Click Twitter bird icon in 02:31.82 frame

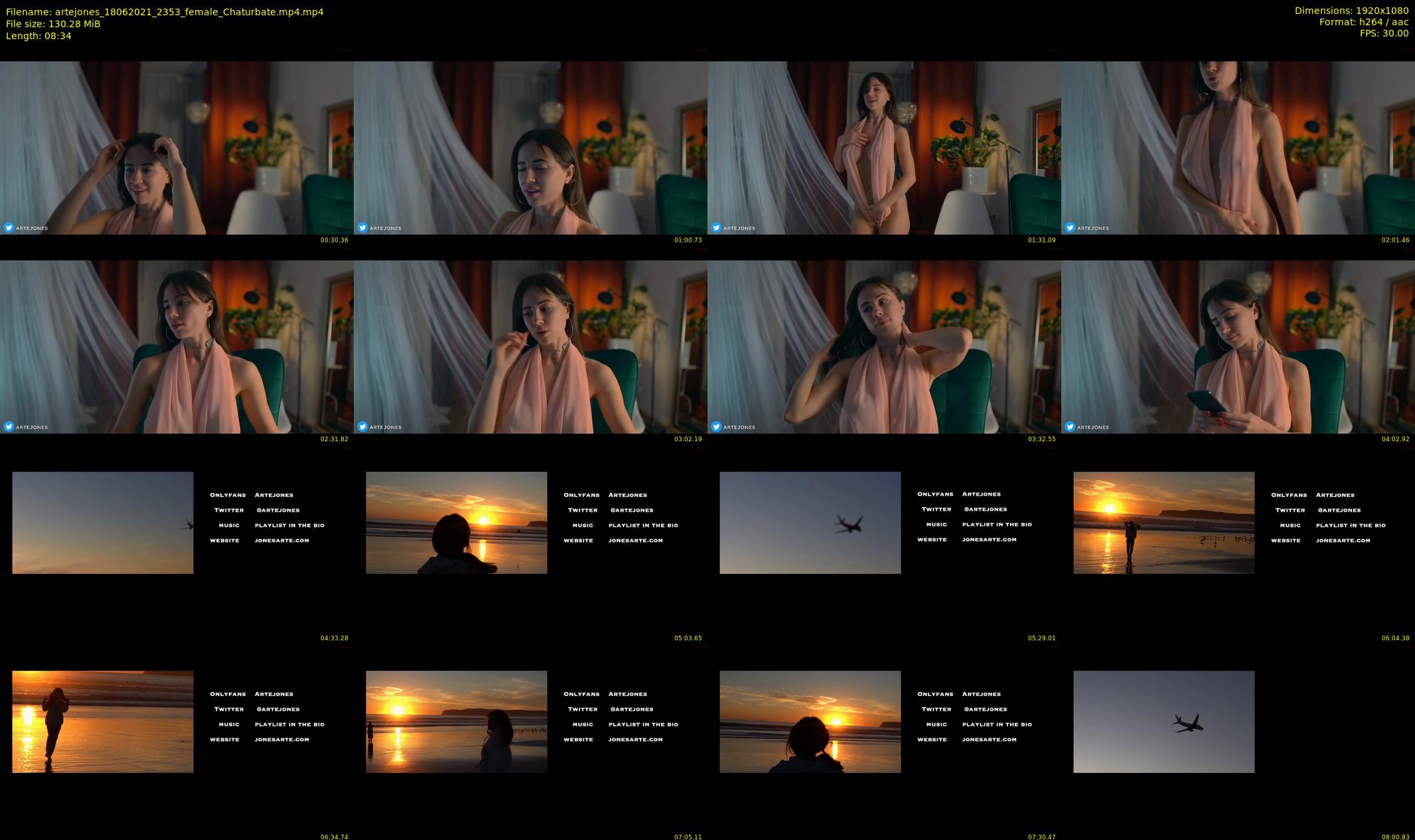(9, 427)
